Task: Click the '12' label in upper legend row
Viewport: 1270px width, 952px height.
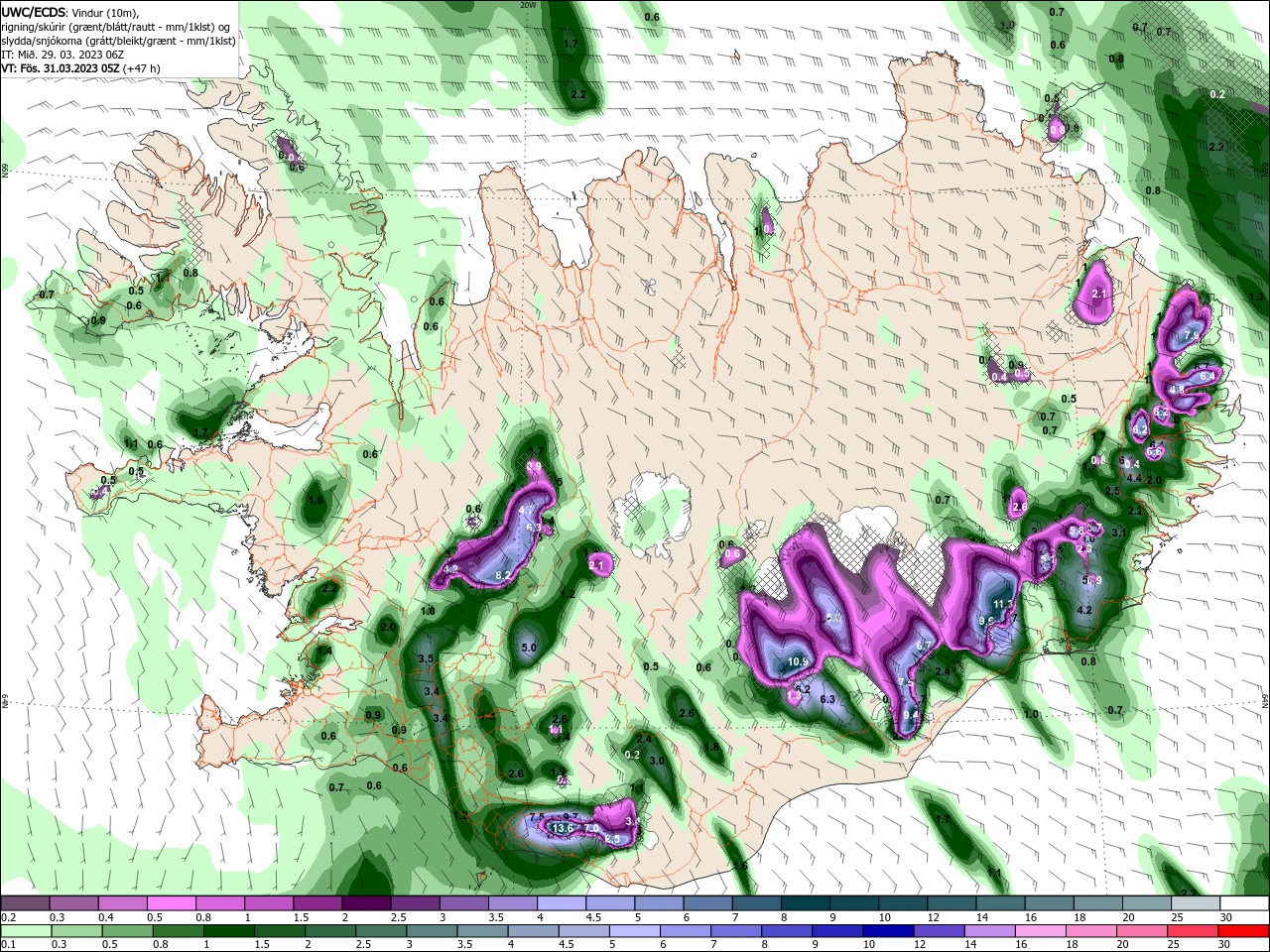Action: pyautogui.click(x=935, y=917)
